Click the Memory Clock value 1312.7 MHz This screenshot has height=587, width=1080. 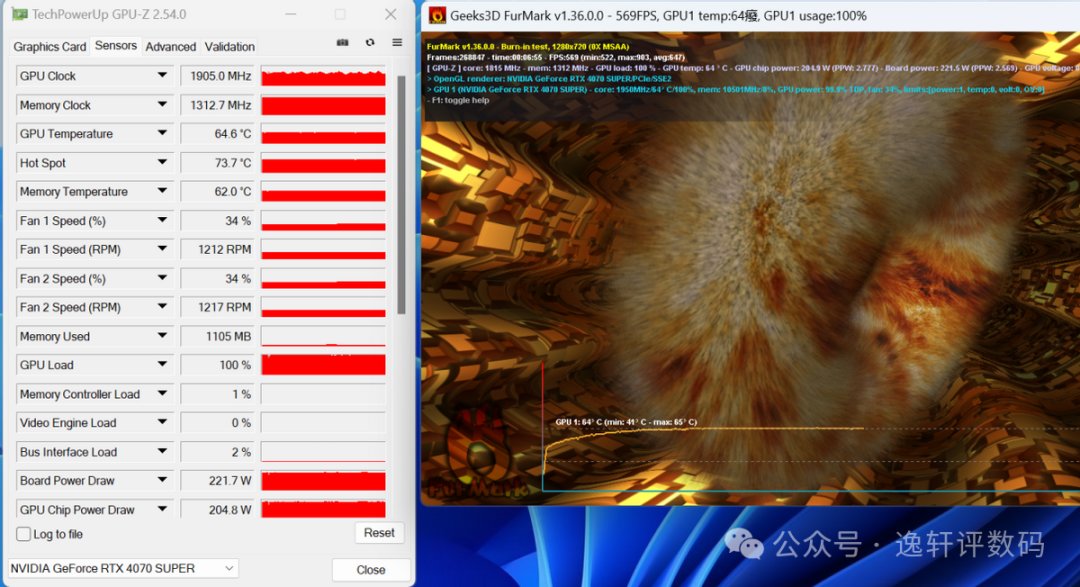tap(218, 105)
